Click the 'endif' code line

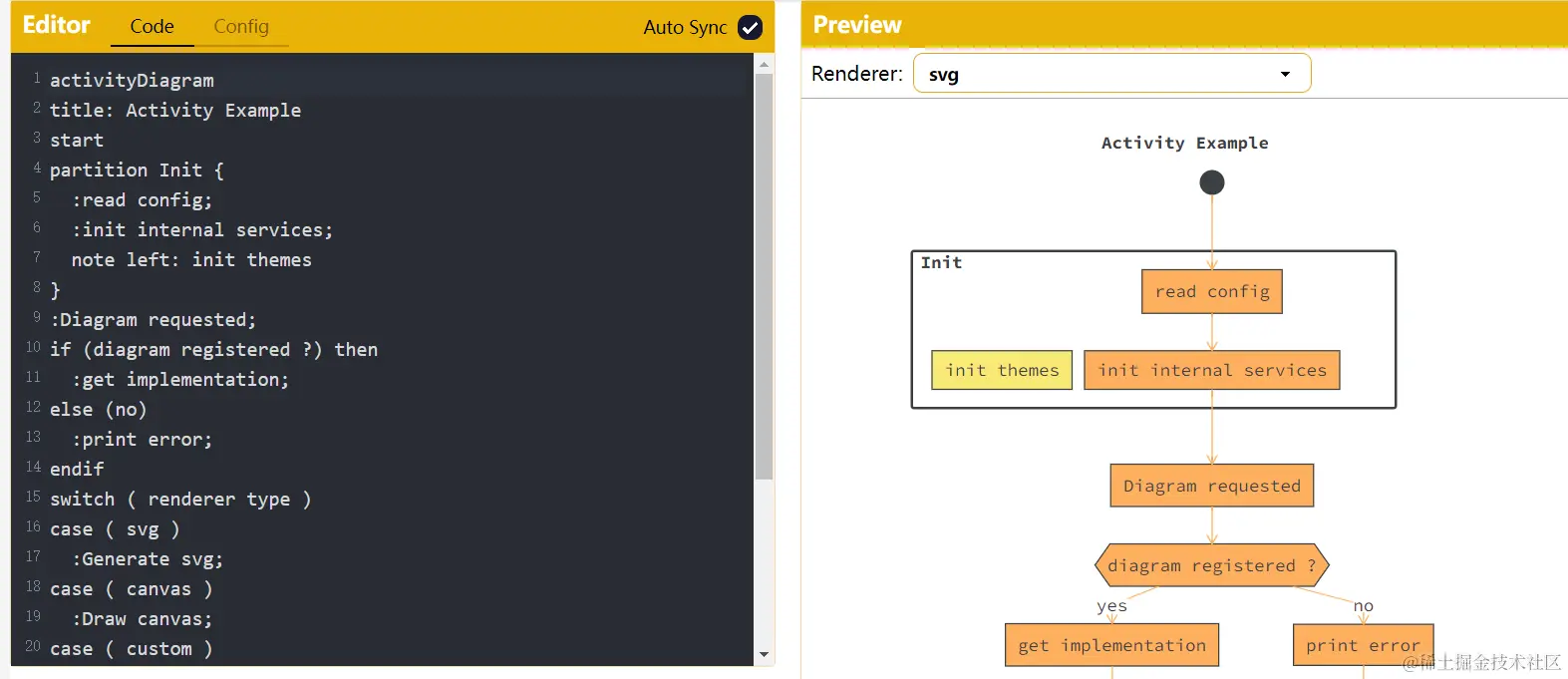click(x=77, y=469)
